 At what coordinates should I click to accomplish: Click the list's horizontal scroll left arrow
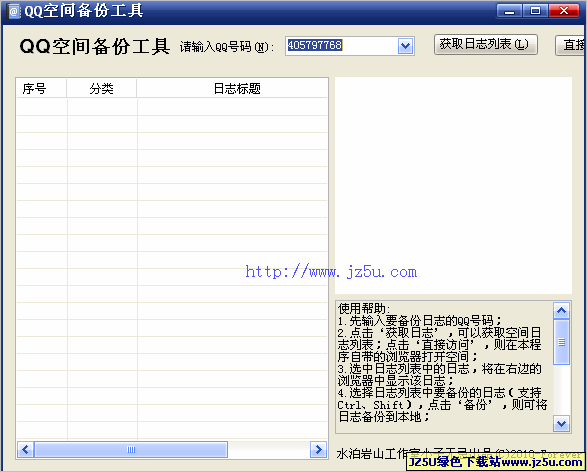(25, 449)
